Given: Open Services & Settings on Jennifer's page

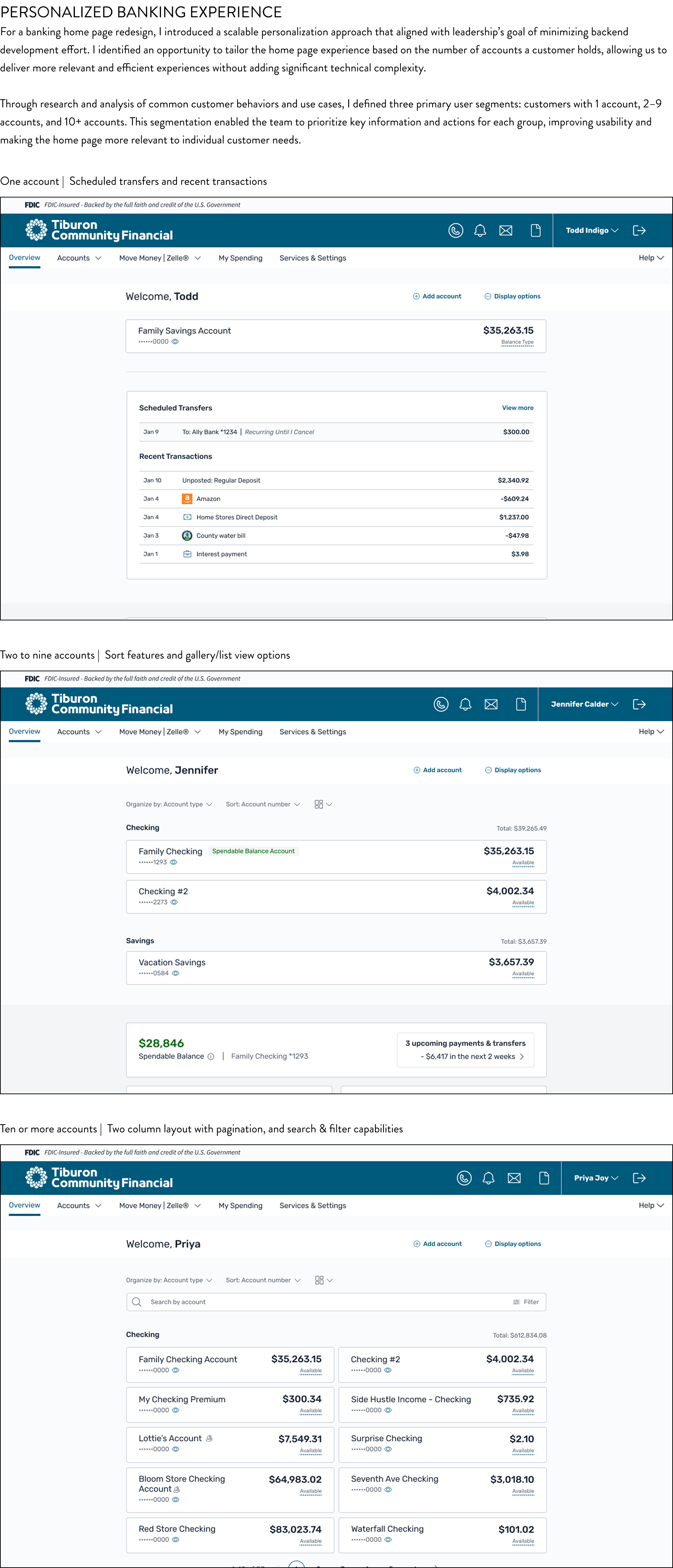Looking at the screenshot, I should point(313,732).
